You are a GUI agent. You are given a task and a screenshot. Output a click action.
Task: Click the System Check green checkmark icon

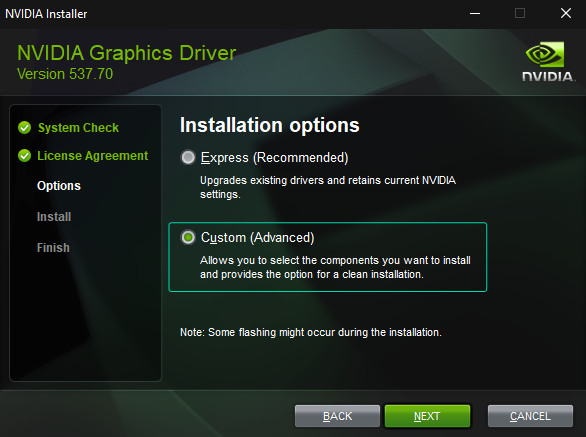[25, 127]
